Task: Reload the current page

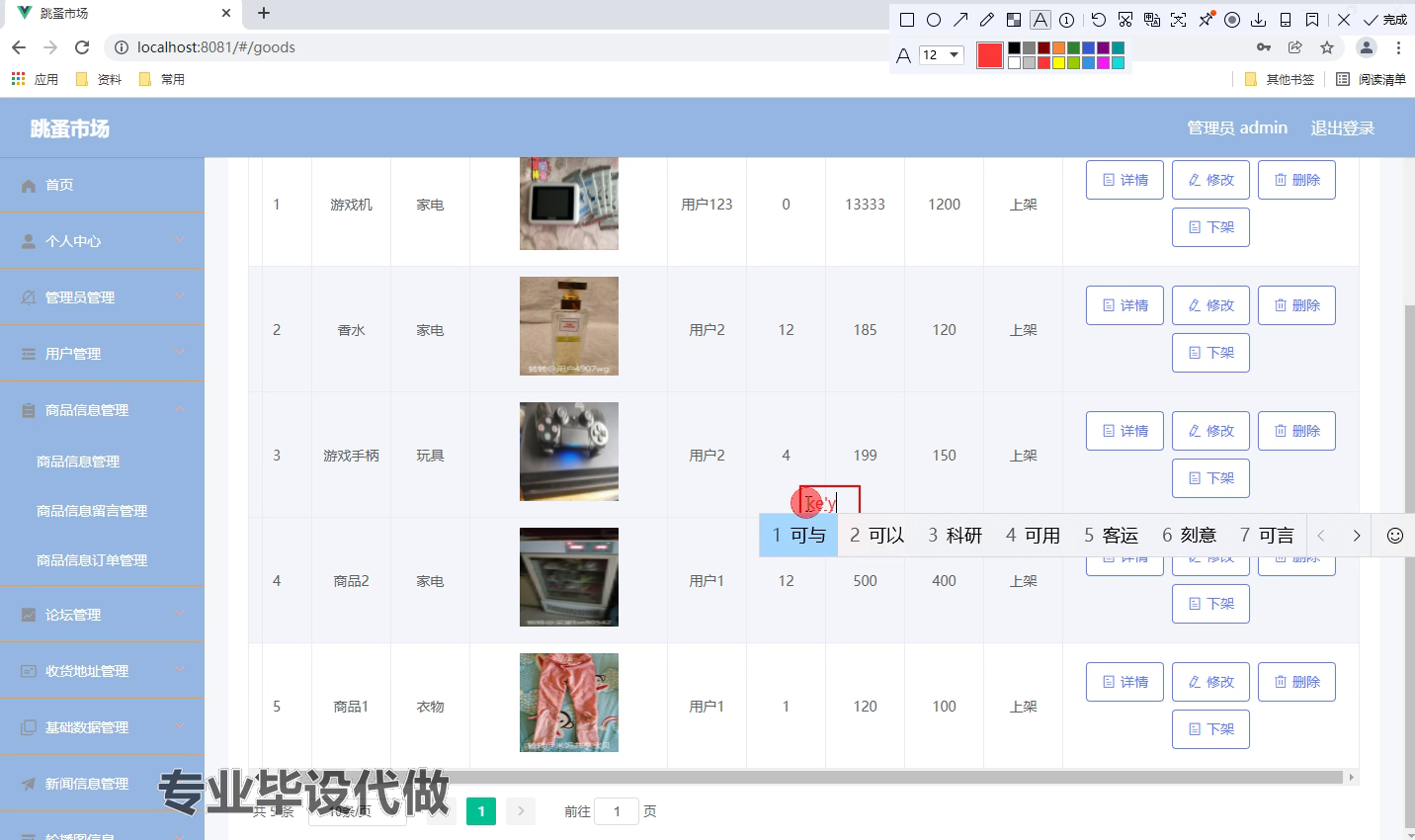Action: (x=82, y=47)
